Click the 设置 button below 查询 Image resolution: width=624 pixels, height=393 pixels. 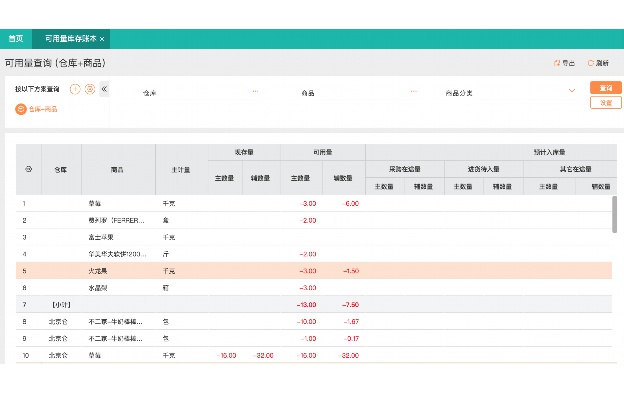tap(606, 103)
